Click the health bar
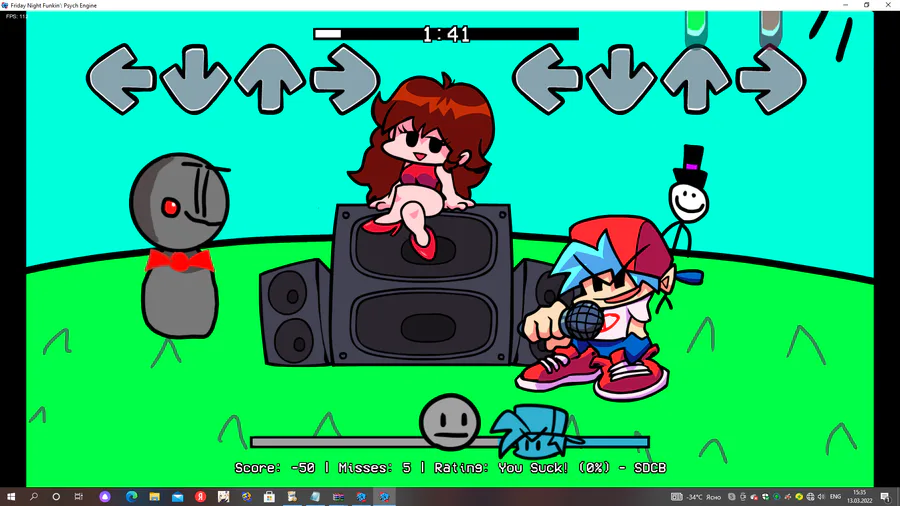 click(450, 442)
